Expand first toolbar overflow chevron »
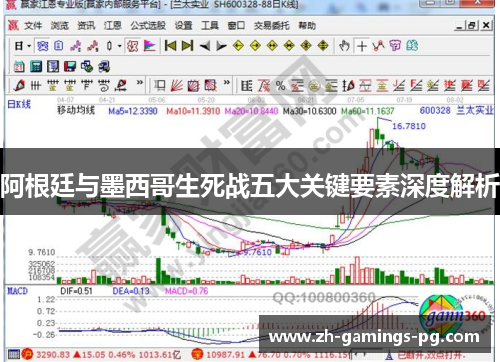The image size is (500, 362). (140, 82)
